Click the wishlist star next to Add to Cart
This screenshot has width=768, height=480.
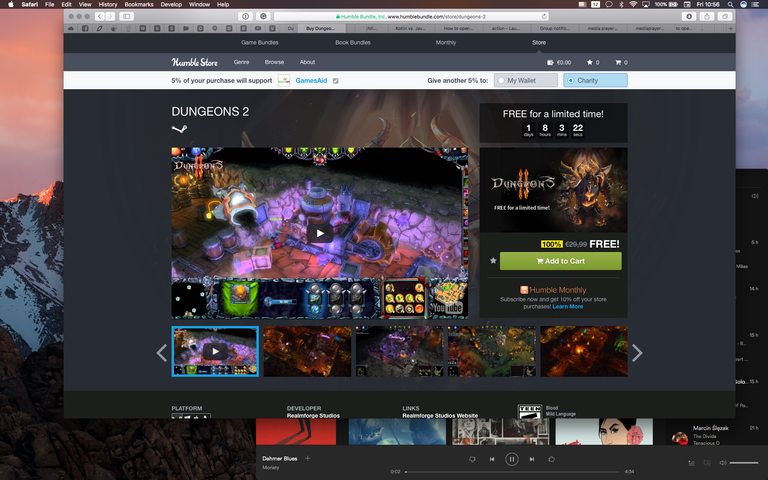493,261
